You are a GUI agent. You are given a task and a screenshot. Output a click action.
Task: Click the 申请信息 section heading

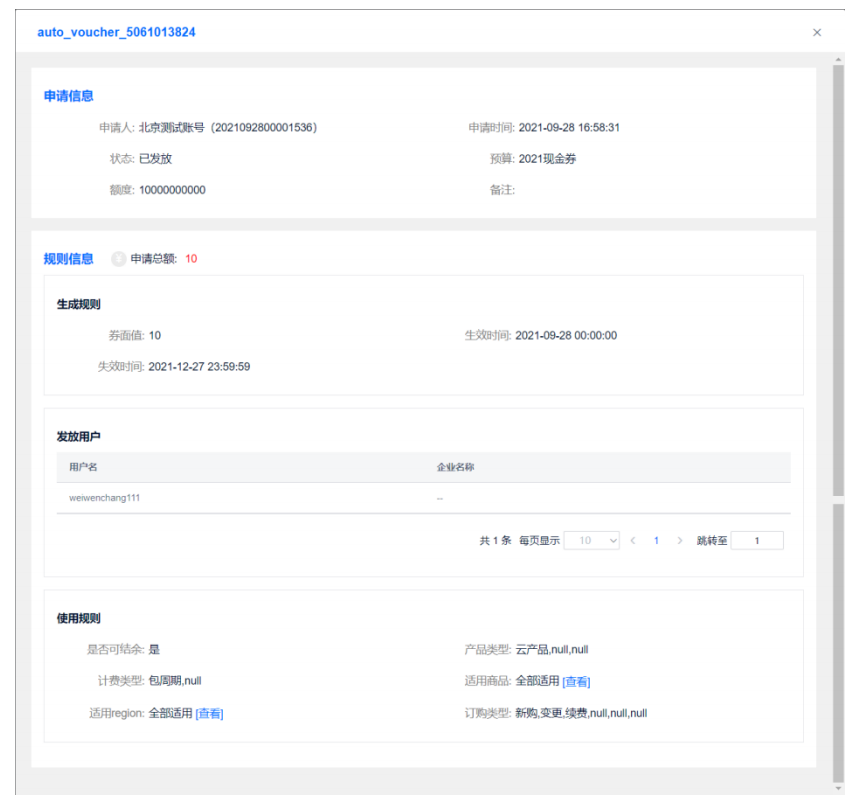[68, 96]
